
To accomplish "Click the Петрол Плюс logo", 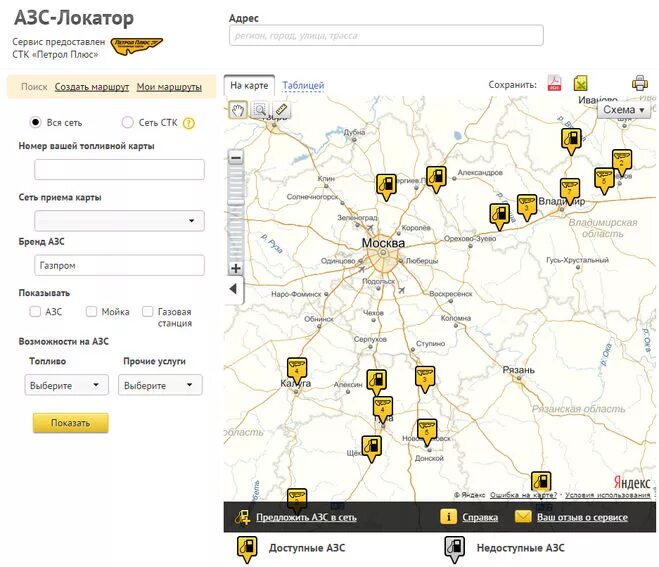I will [136, 46].
